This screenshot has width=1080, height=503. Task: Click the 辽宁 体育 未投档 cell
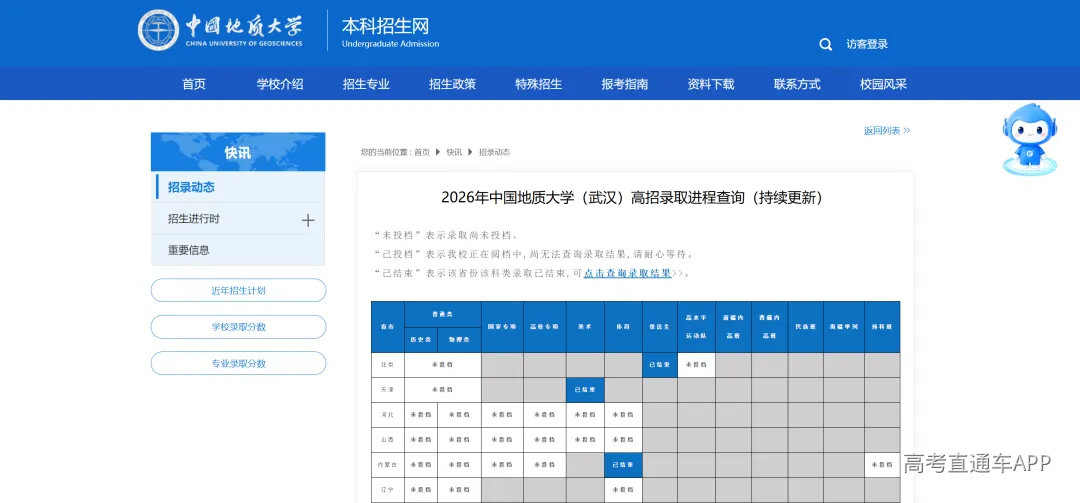tap(623, 490)
